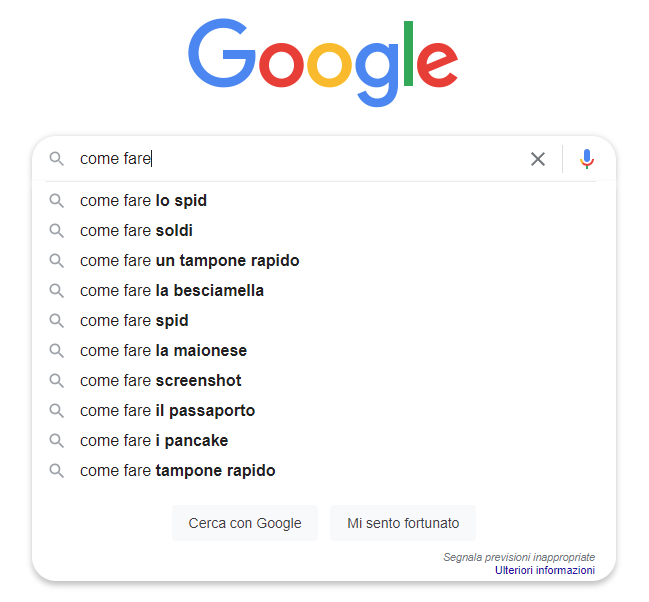Pick the "come fare il passaporto" suggestion
The width and height of the screenshot is (649, 602).
point(167,411)
